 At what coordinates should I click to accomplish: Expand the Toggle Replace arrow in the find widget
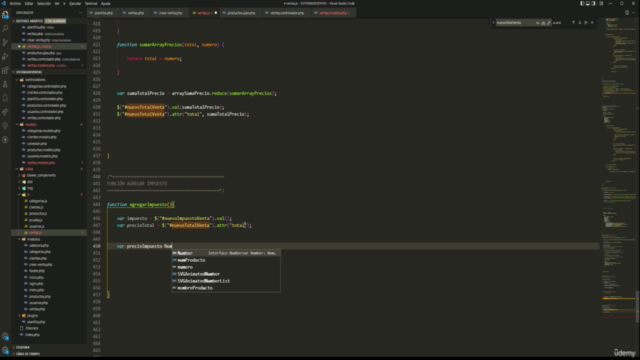tap(493, 23)
